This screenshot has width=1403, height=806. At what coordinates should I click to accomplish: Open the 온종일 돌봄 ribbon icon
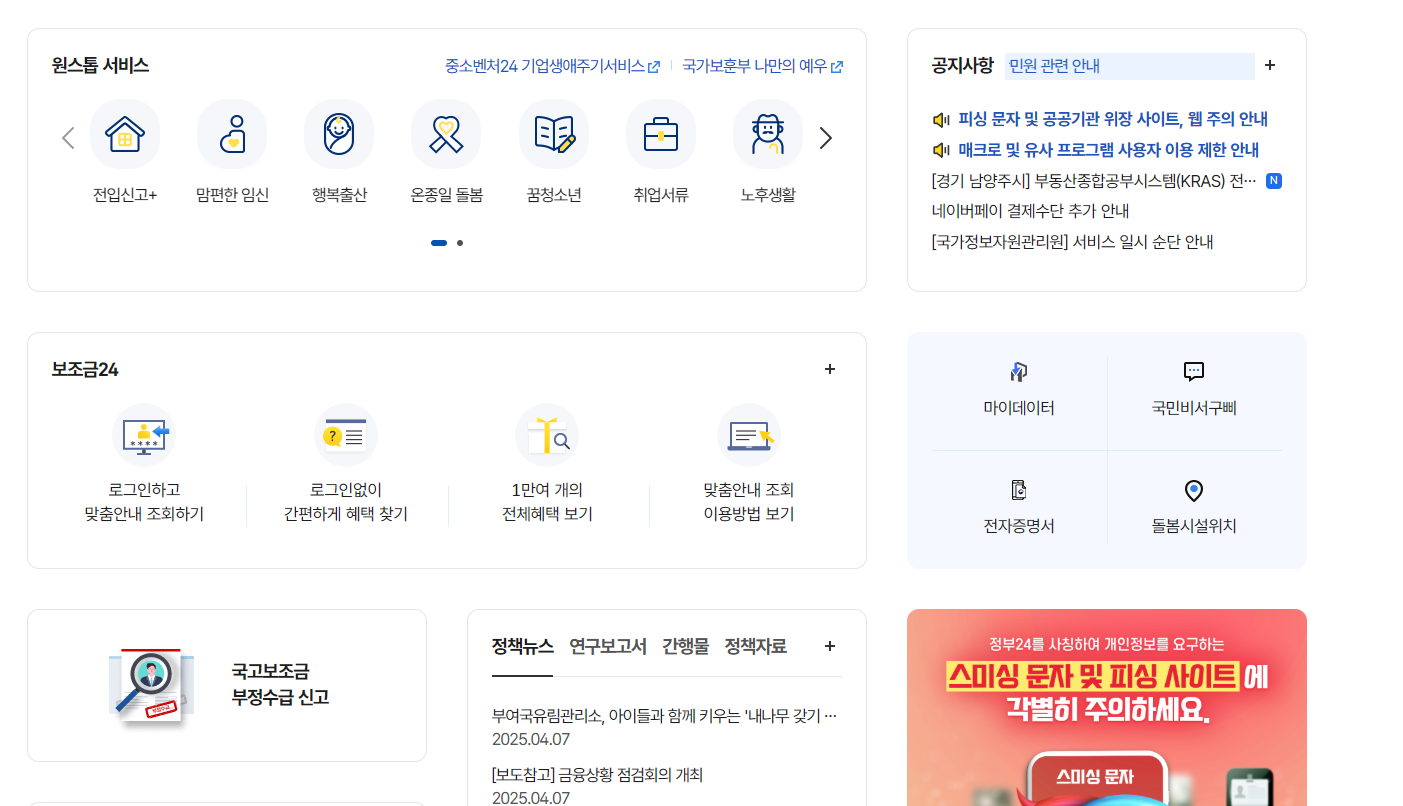click(446, 134)
